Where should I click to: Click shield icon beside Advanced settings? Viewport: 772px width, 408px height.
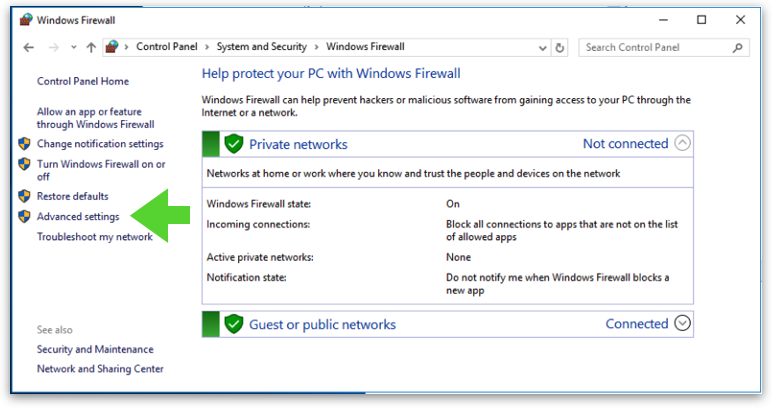[x=24, y=217]
